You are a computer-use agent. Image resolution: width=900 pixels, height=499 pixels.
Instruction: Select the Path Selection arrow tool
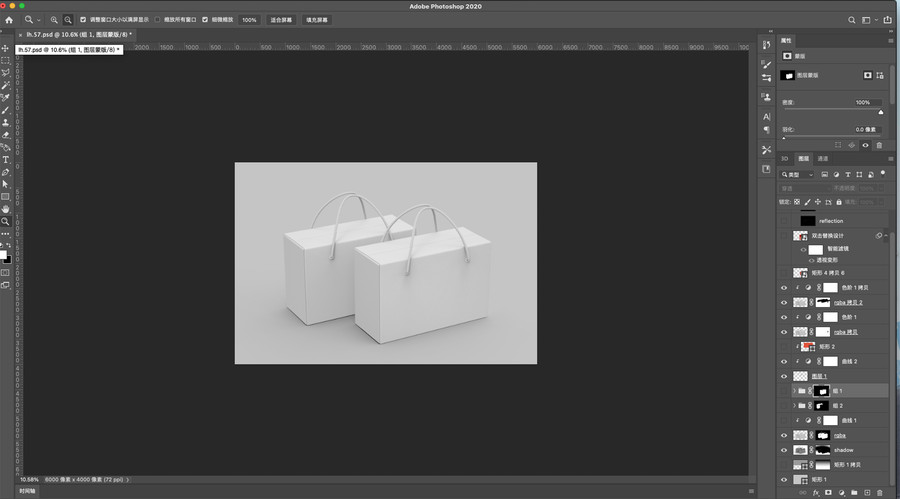coord(6,184)
